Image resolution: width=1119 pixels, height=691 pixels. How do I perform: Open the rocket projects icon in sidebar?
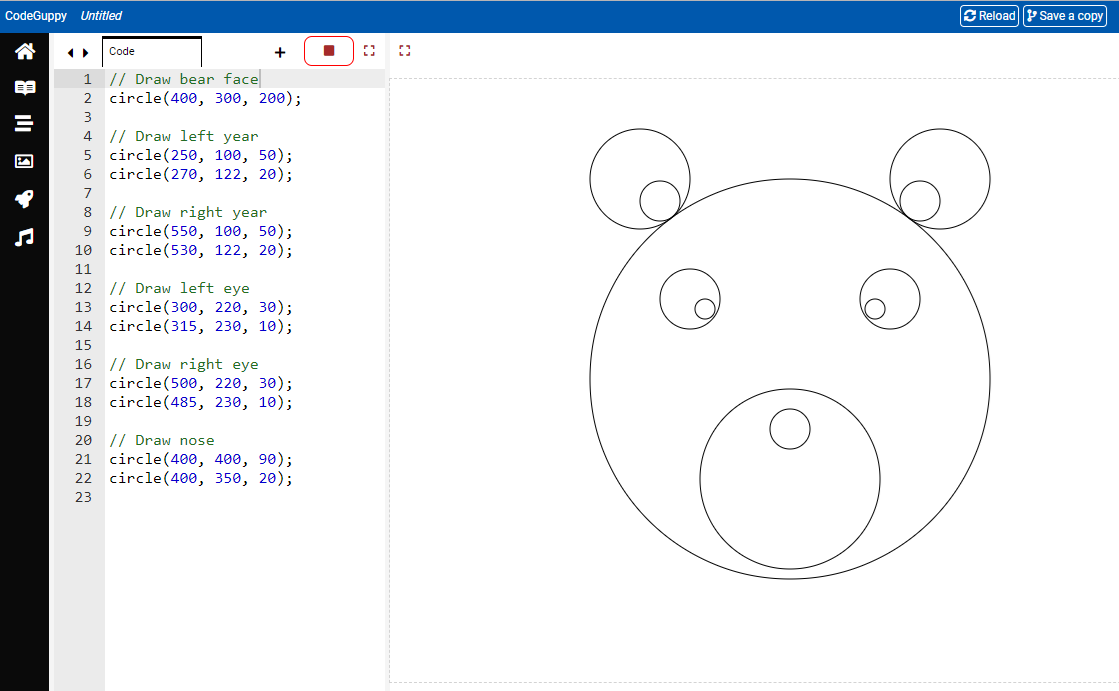24,199
